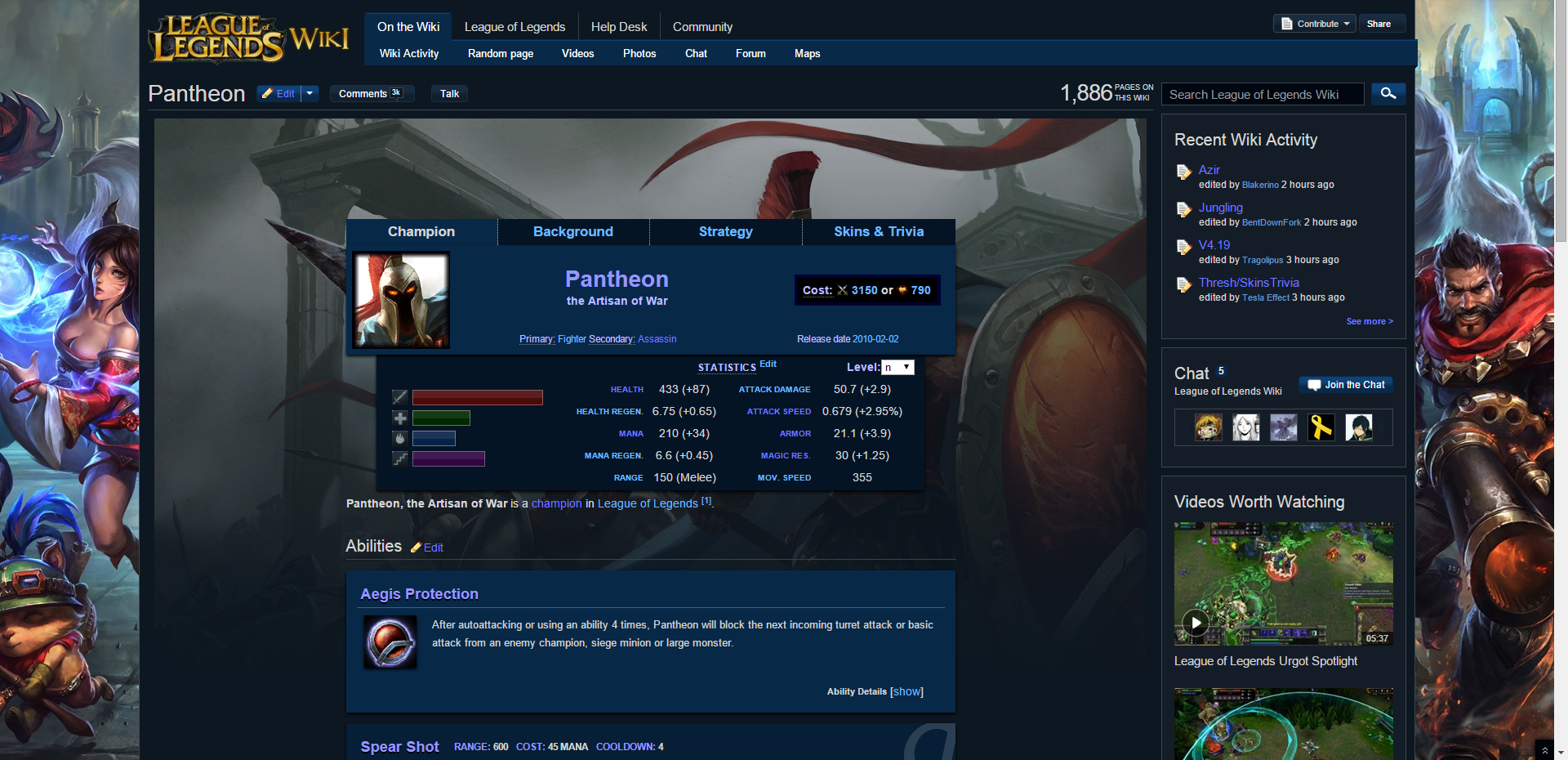Click the yellow ribbon chat avatar
Screen dimensions: 1568x760
(1321, 427)
